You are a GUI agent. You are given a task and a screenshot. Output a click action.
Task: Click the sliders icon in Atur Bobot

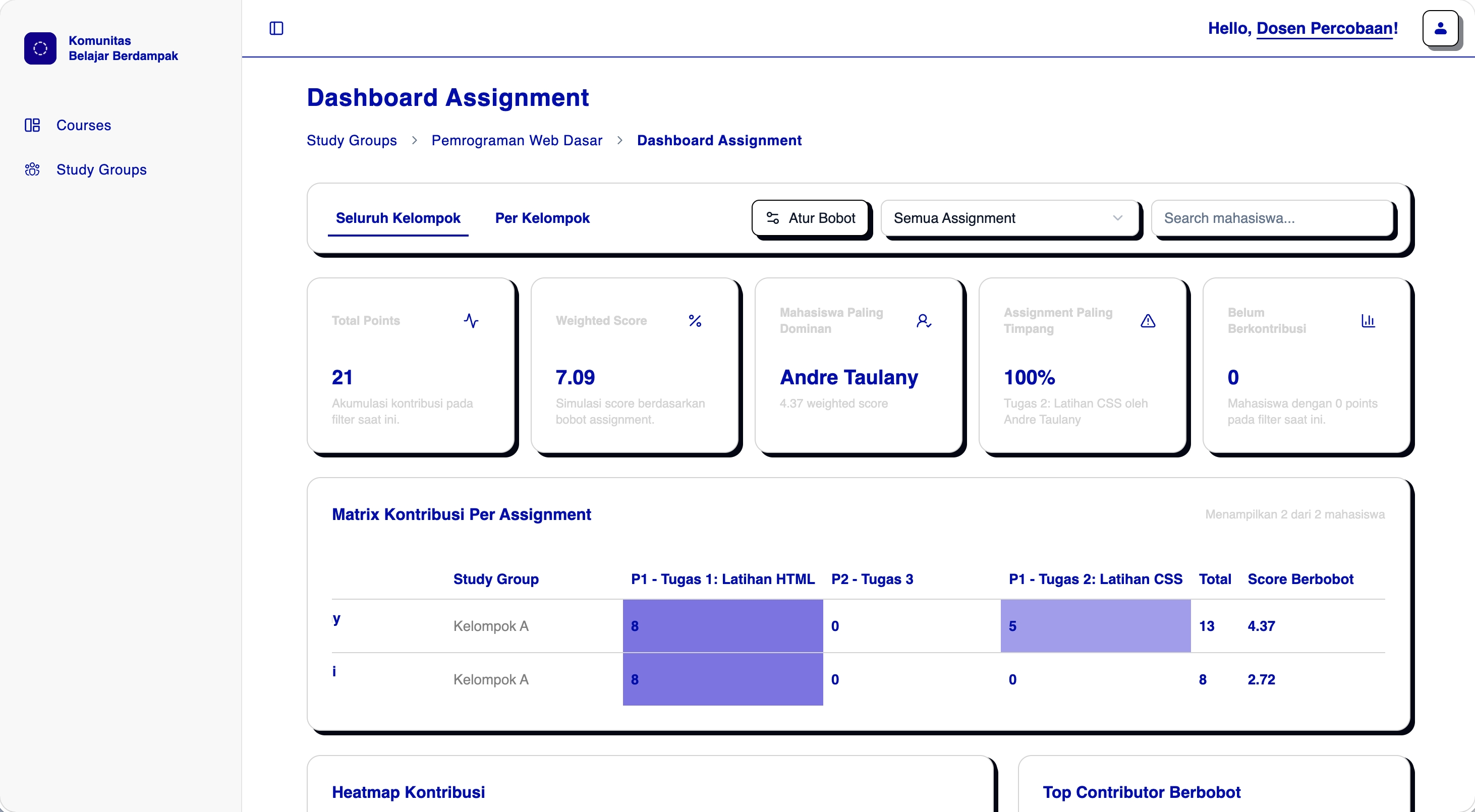pos(772,218)
